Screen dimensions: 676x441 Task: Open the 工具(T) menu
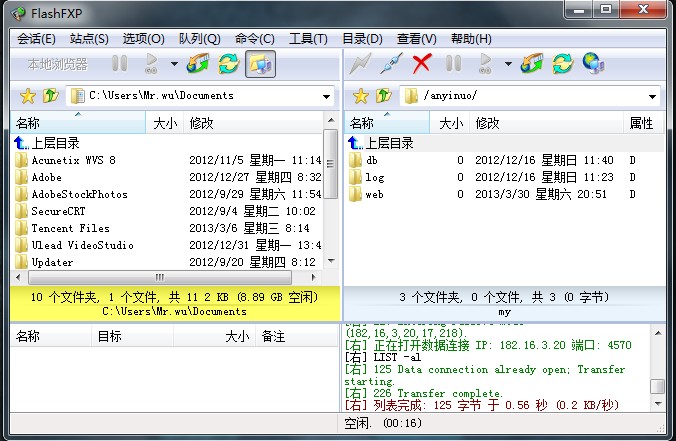pos(307,39)
